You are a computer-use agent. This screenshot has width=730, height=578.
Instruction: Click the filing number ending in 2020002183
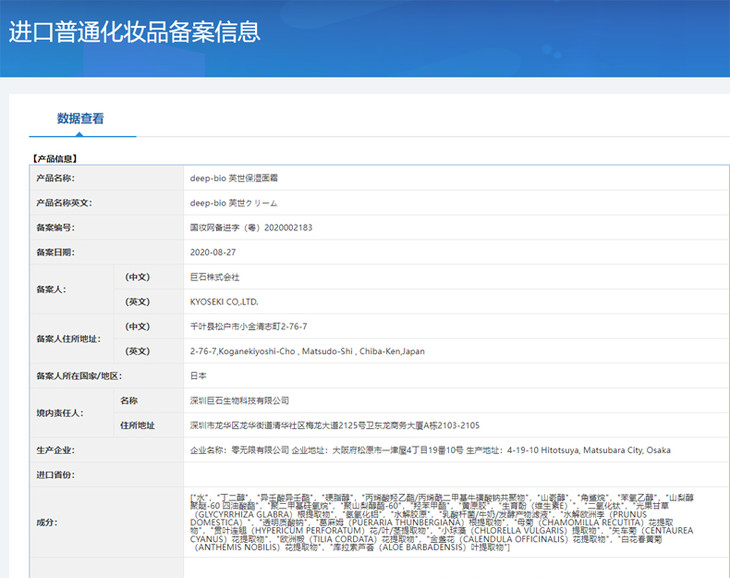(x=251, y=228)
